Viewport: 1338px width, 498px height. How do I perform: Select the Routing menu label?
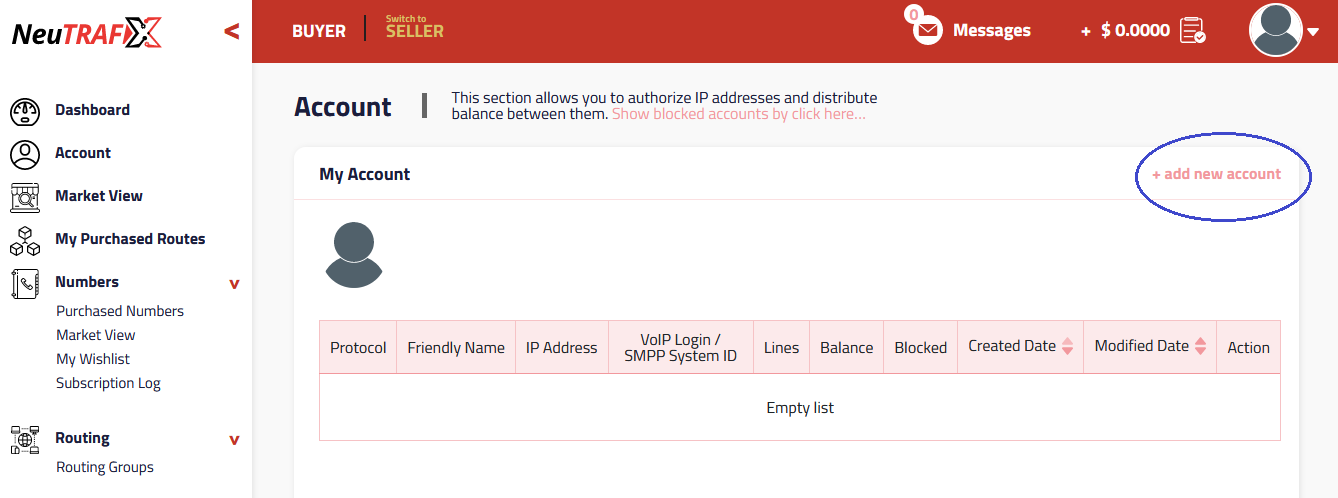point(82,438)
